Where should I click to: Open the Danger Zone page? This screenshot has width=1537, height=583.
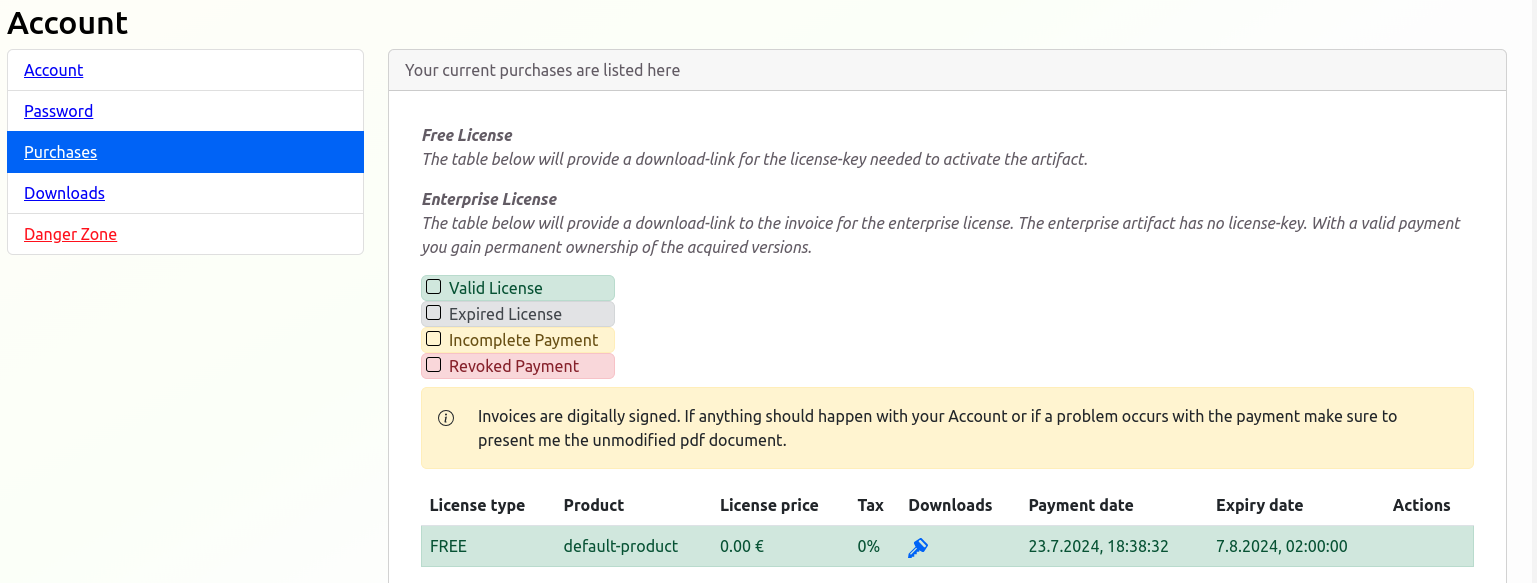pyautogui.click(x=70, y=234)
